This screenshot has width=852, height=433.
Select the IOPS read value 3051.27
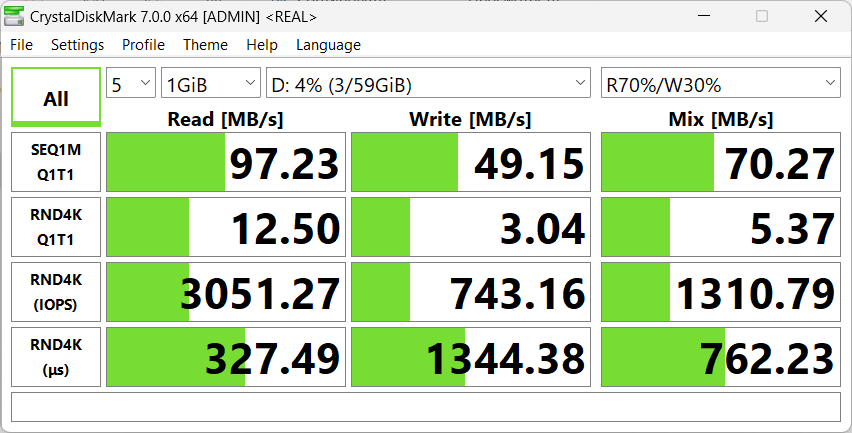pyautogui.click(x=226, y=292)
